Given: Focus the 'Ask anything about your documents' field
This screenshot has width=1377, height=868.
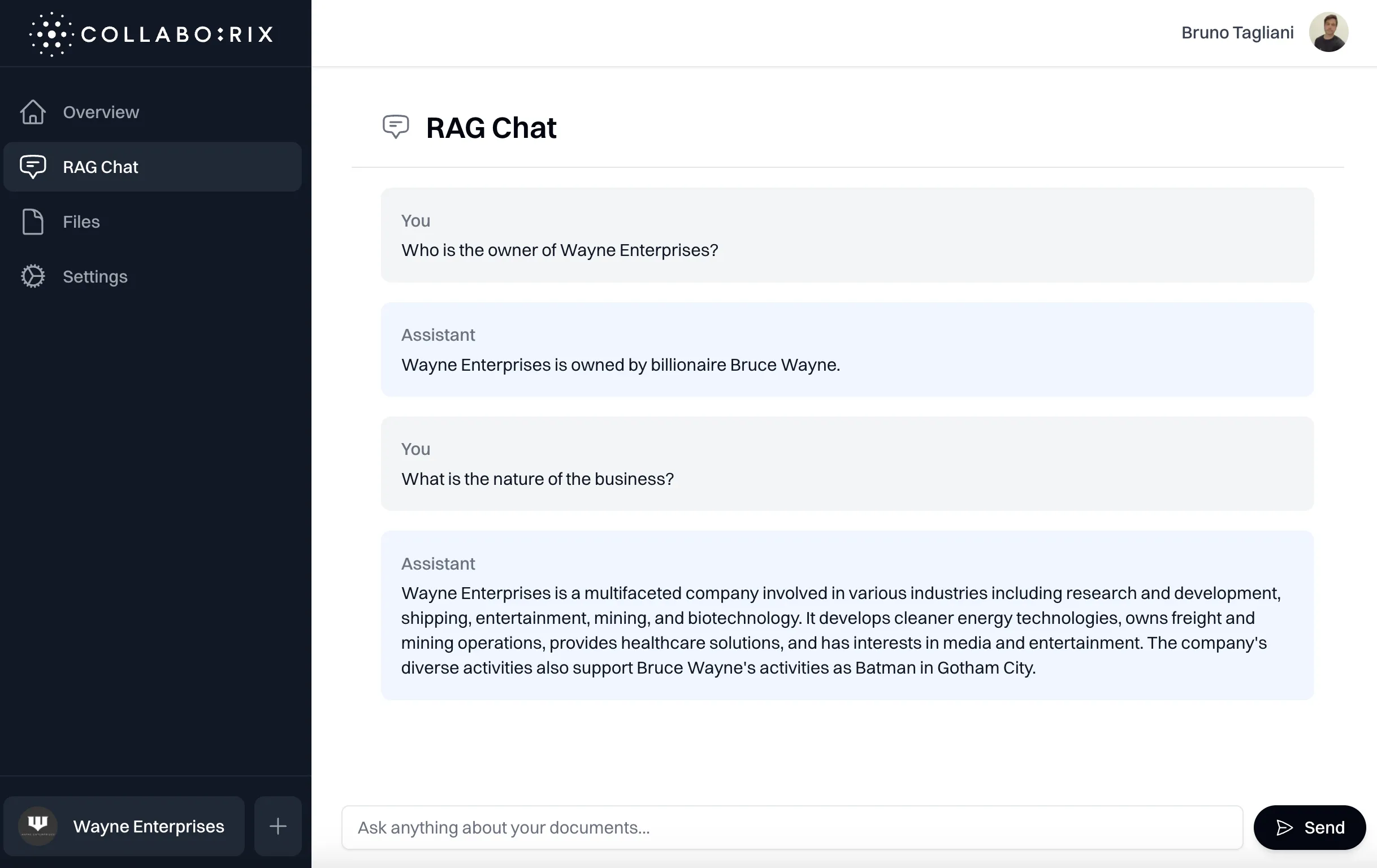Looking at the screenshot, I should [x=791, y=827].
